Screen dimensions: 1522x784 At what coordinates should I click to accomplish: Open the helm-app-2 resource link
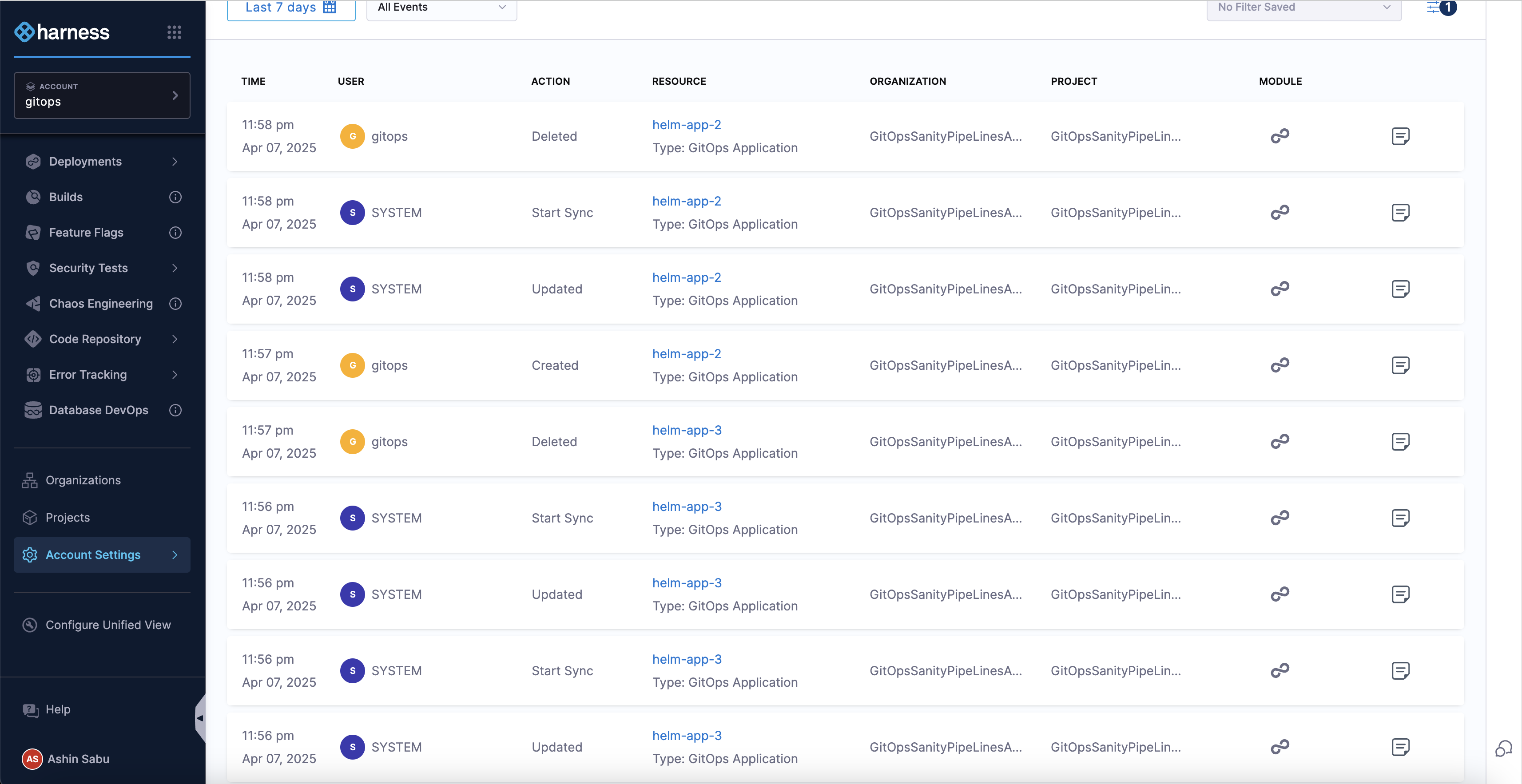686,125
